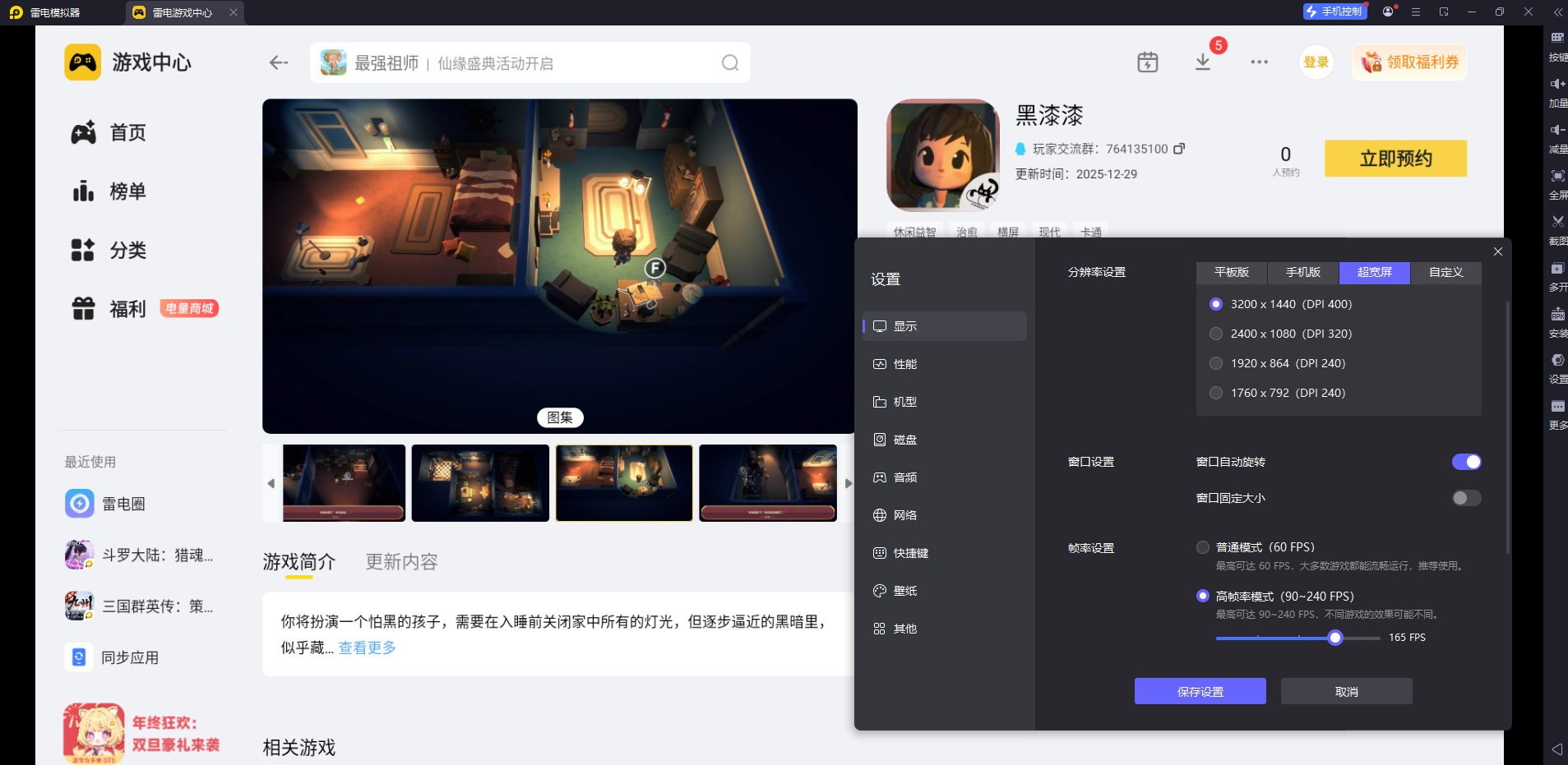Click the game search input field
This screenshot has height=765, width=1568.
[x=530, y=63]
